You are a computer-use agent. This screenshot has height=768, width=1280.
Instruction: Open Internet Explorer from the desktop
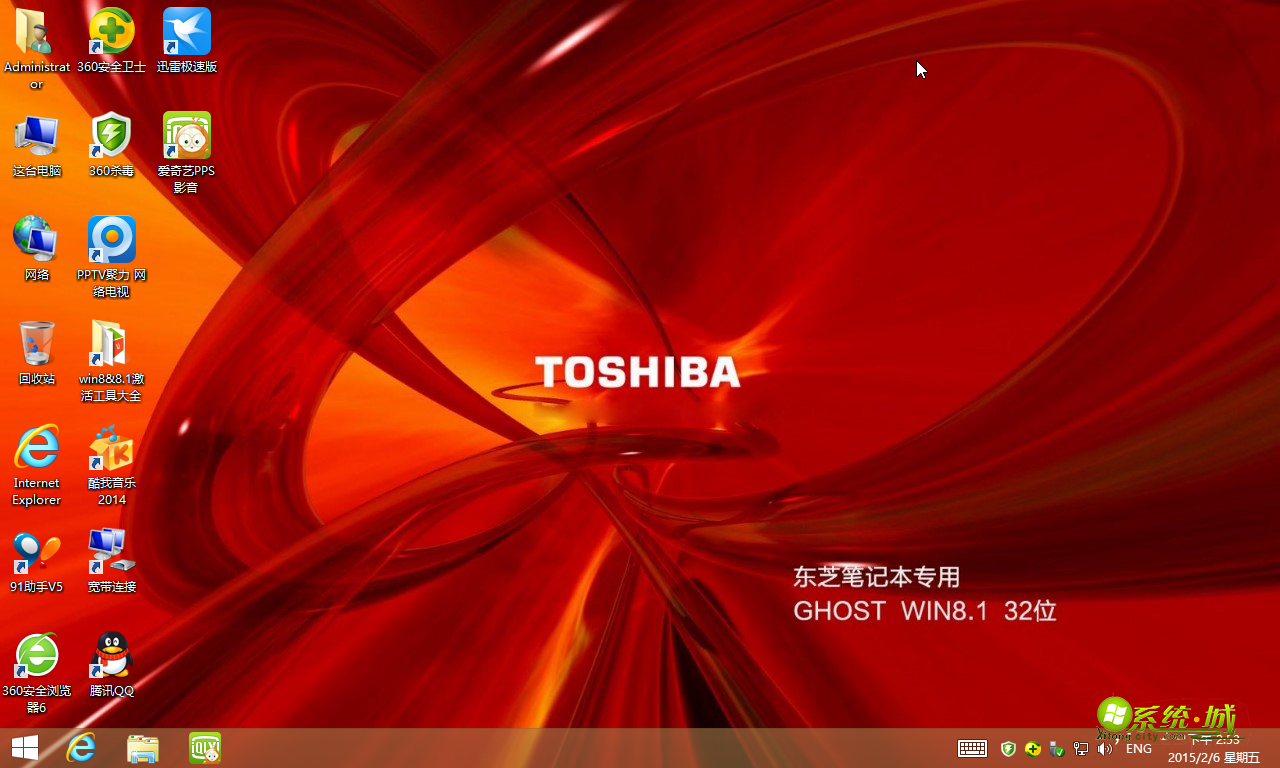37,448
